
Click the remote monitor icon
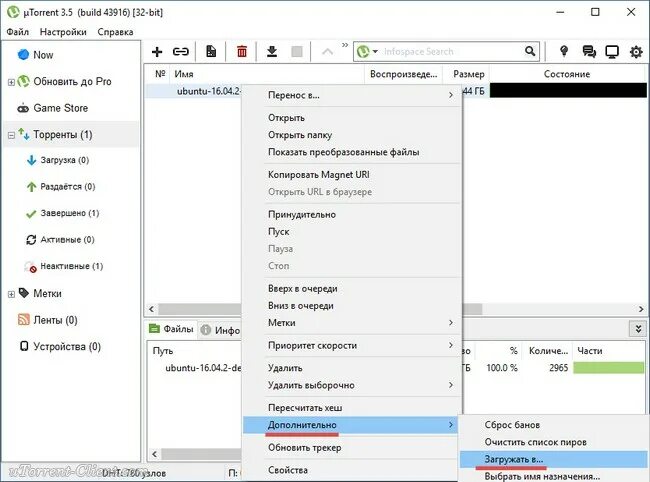point(612,52)
